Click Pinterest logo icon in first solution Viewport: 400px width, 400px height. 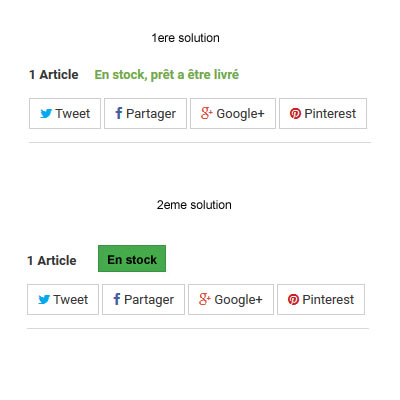coord(295,114)
